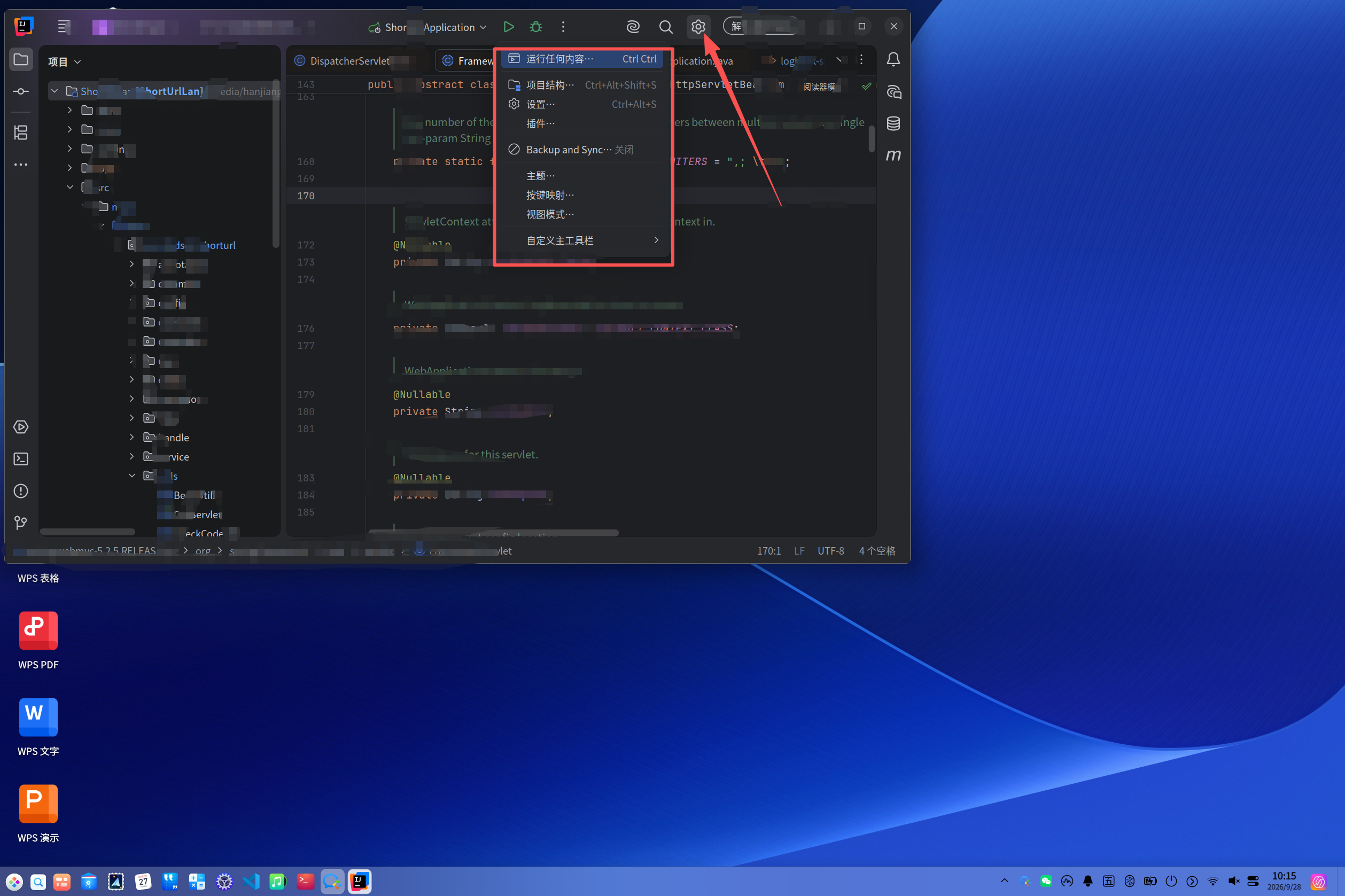The width and height of the screenshot is (1345, 896).
Task: Toggle the Project tool window folder icon
Action: [x=21, y=59]
